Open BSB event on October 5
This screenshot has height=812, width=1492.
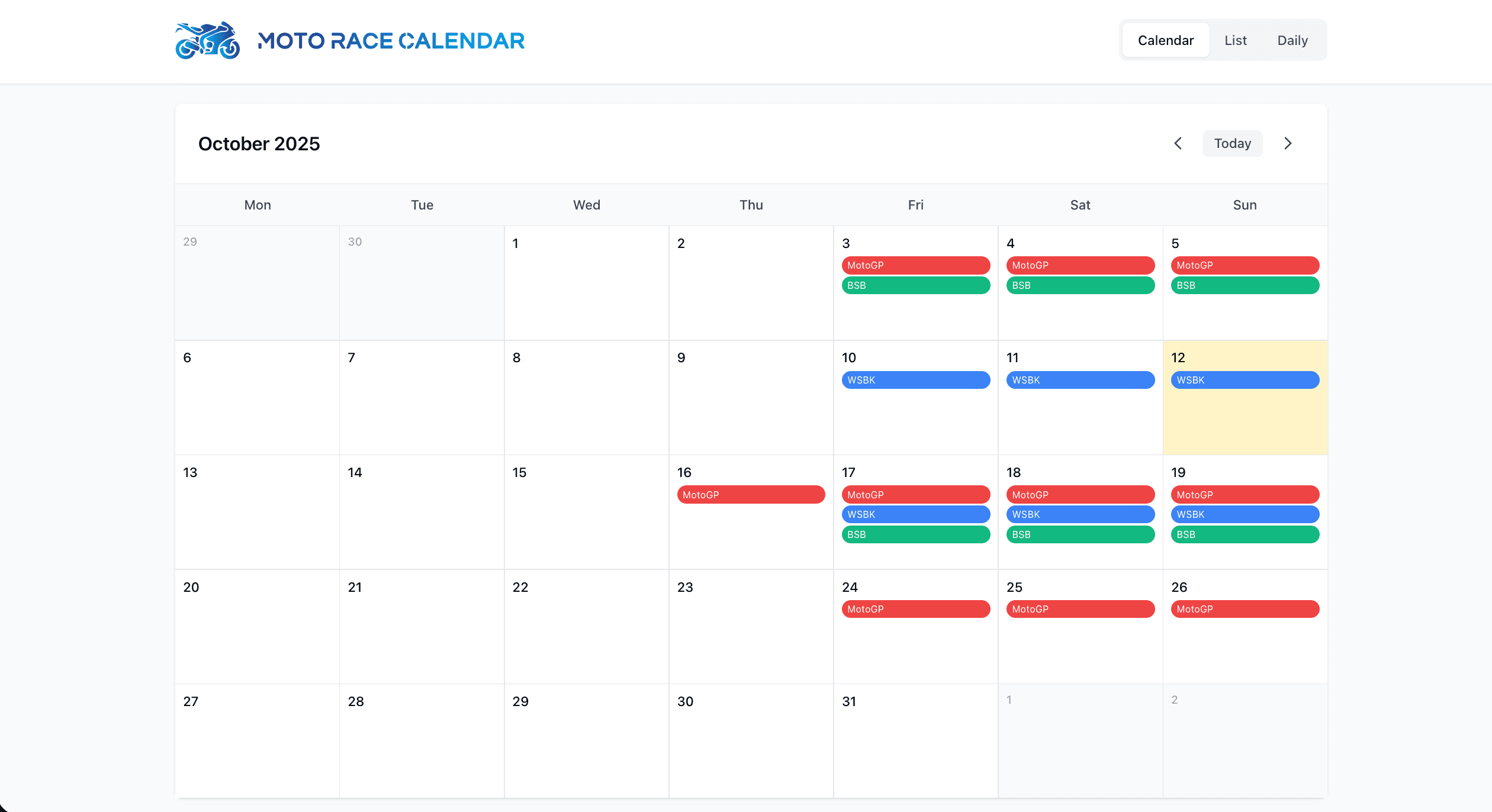(x=1245, y=285)
